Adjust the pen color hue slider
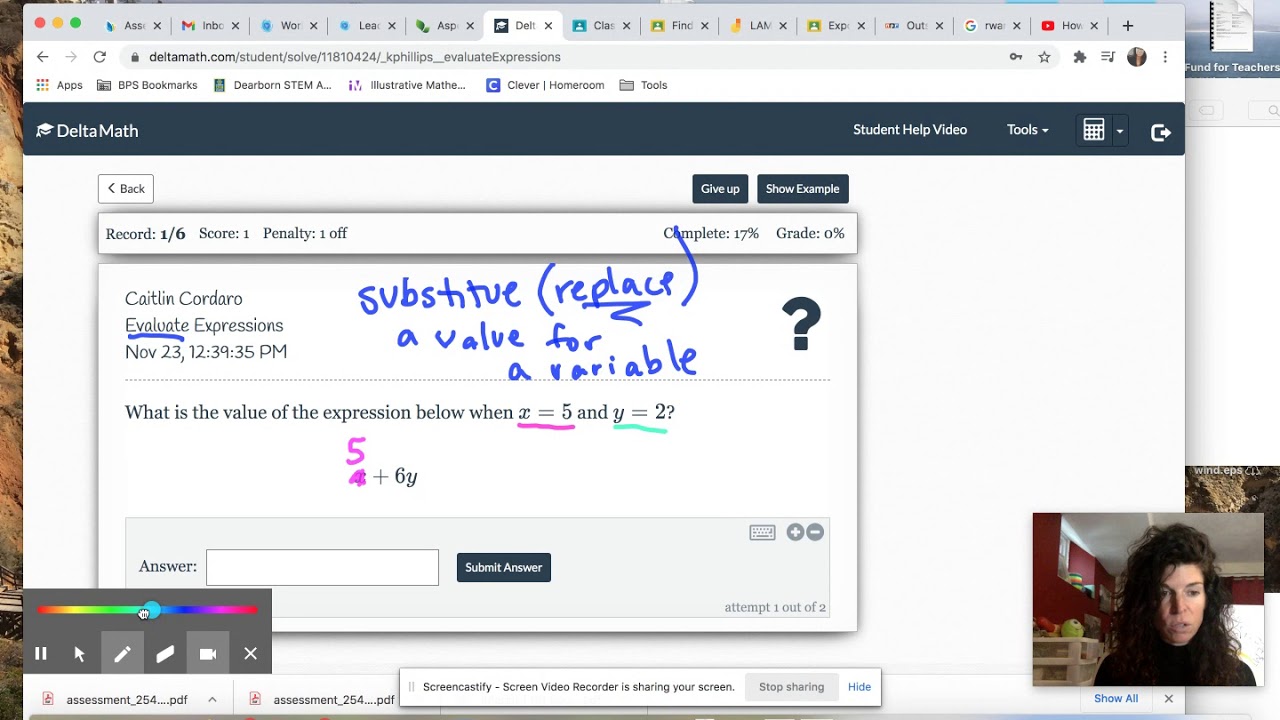 (147, 610)
